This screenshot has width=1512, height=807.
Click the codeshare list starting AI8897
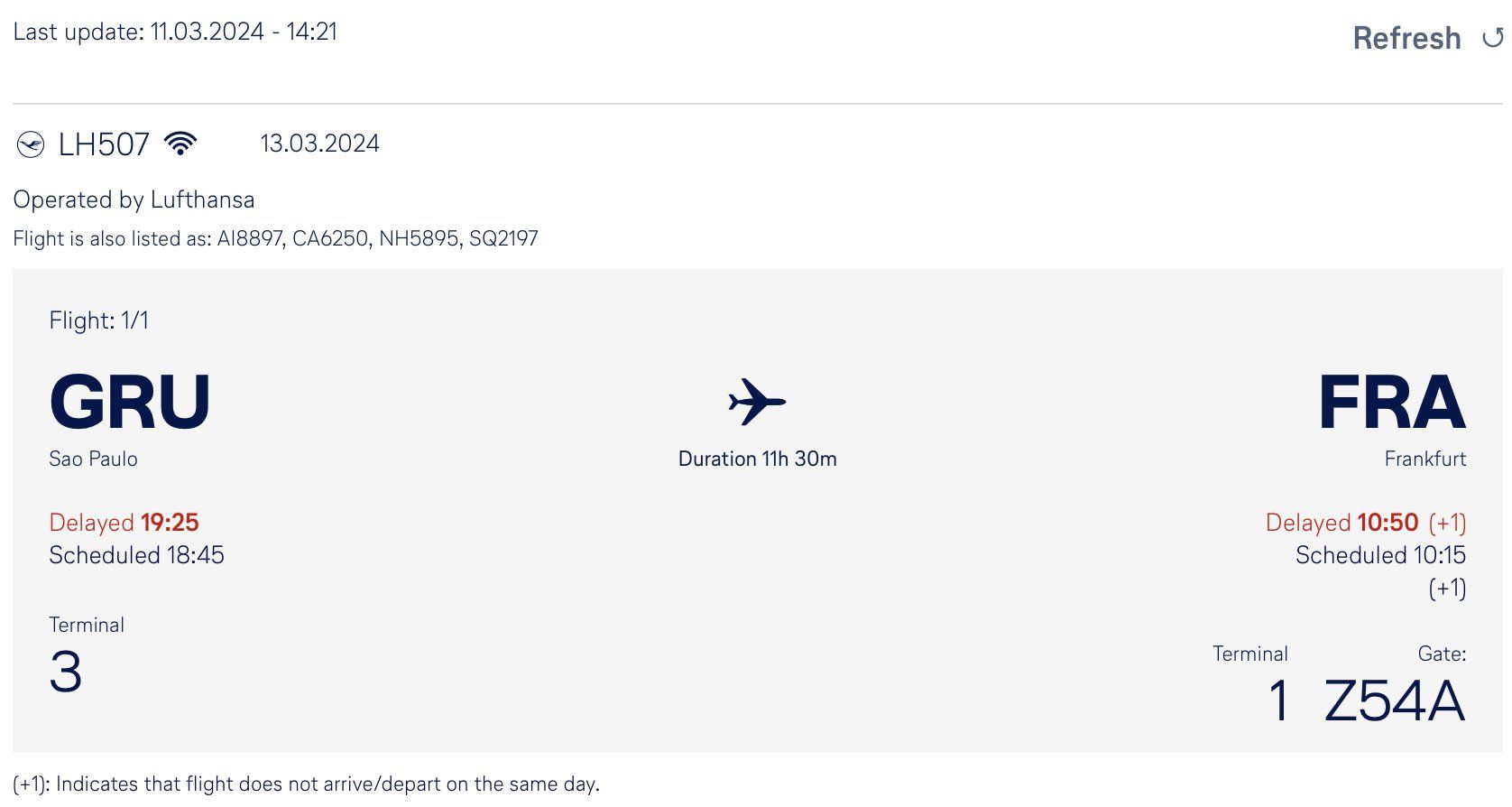[377, 238]
